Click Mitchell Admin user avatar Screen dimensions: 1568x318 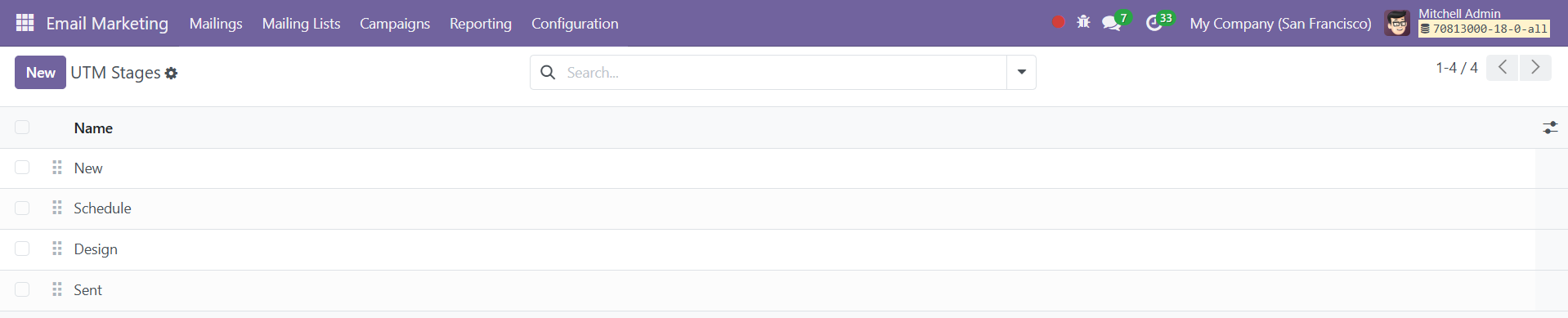pos(1397,23)
